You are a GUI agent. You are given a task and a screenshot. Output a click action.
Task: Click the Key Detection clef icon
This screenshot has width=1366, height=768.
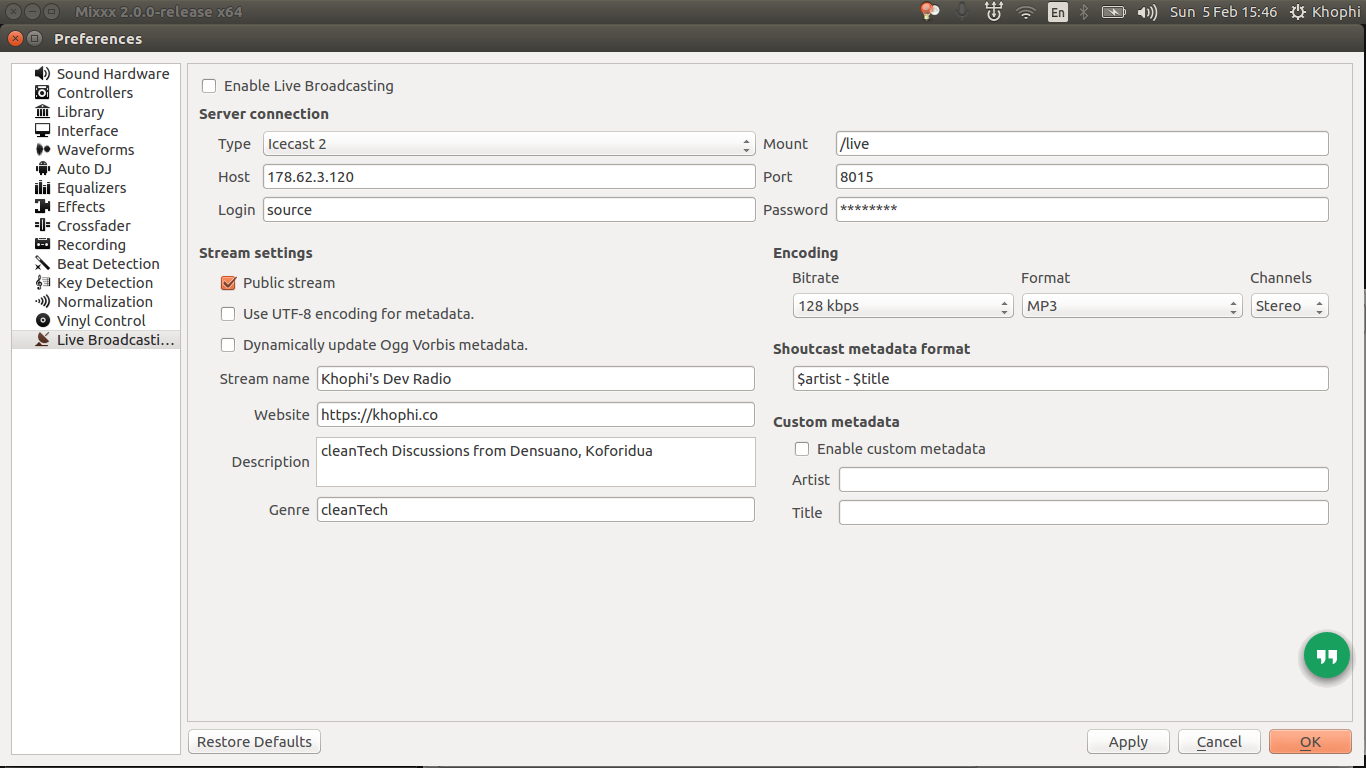42,283
